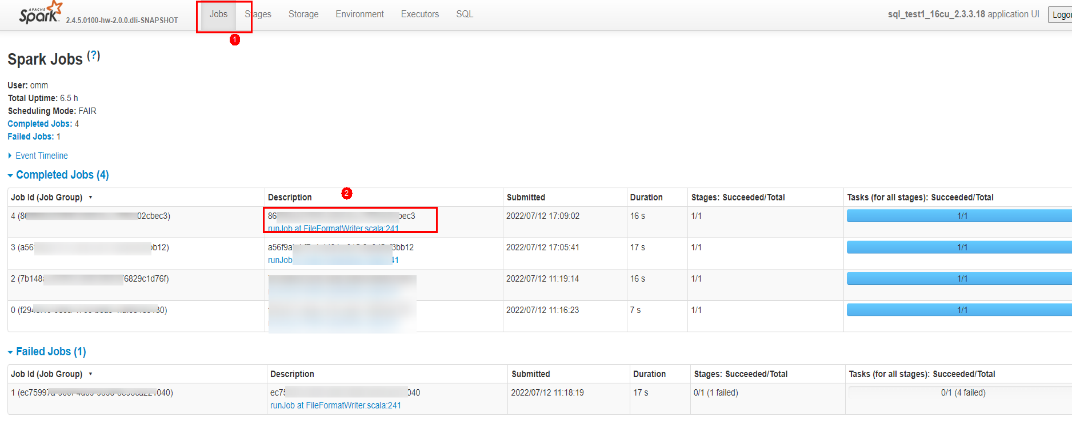
Task: Expand the Event Timeline section
Action: tap(41, 156)
